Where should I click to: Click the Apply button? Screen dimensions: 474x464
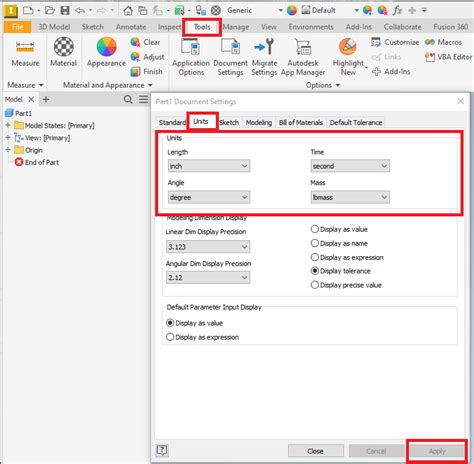click(437, 451)
